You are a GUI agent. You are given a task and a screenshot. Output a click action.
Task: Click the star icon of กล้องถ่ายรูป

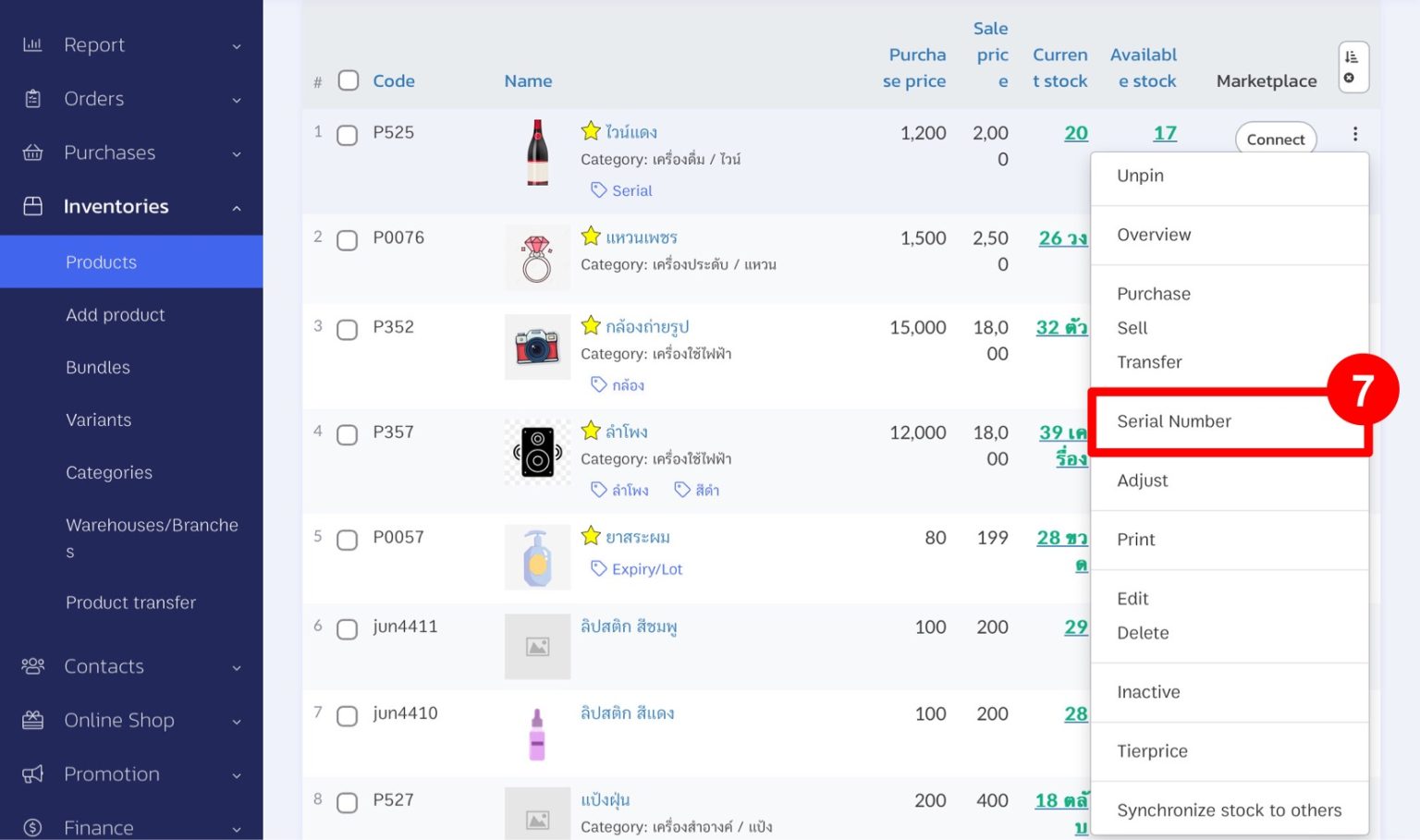591,325
